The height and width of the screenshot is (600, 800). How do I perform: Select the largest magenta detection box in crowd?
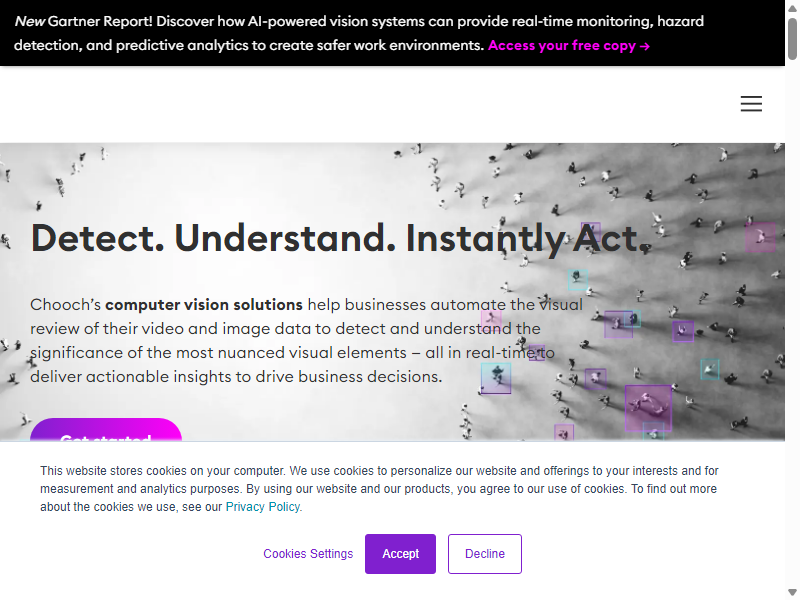pos(648,408)
